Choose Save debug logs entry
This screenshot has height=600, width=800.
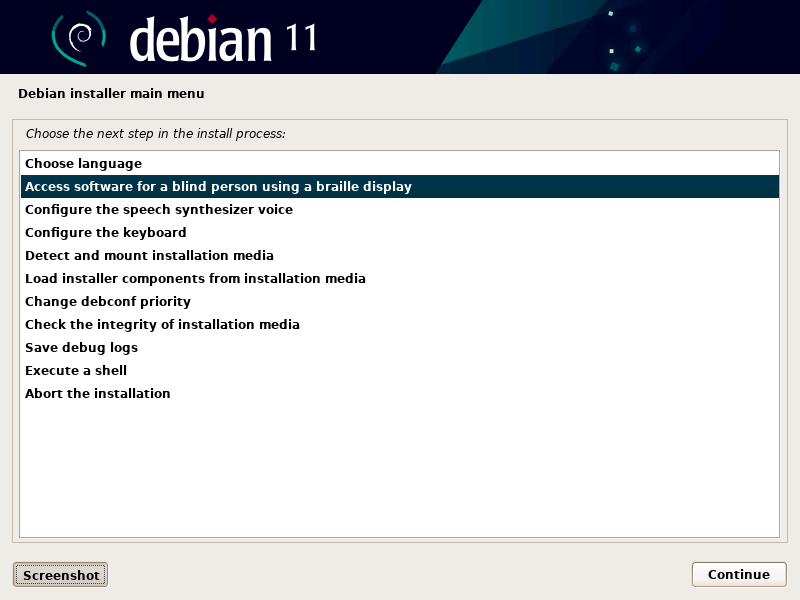pos(399,347)
